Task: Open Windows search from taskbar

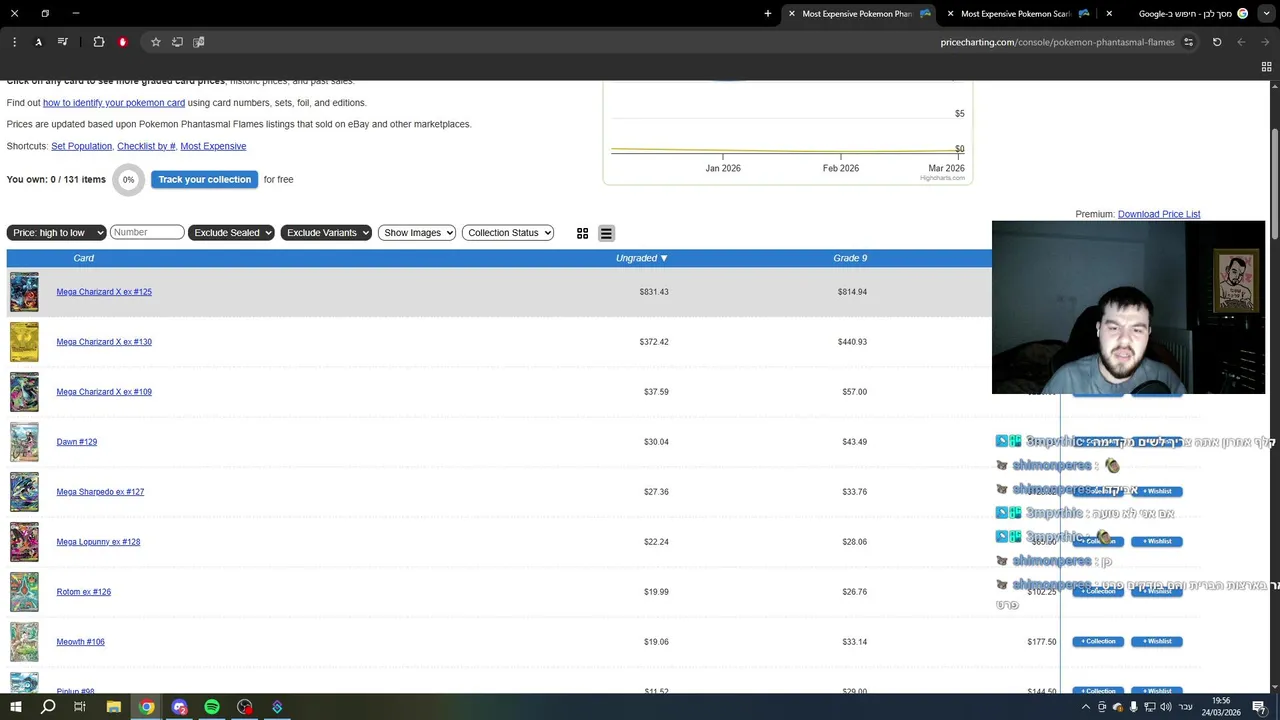Action: [48, 707]
